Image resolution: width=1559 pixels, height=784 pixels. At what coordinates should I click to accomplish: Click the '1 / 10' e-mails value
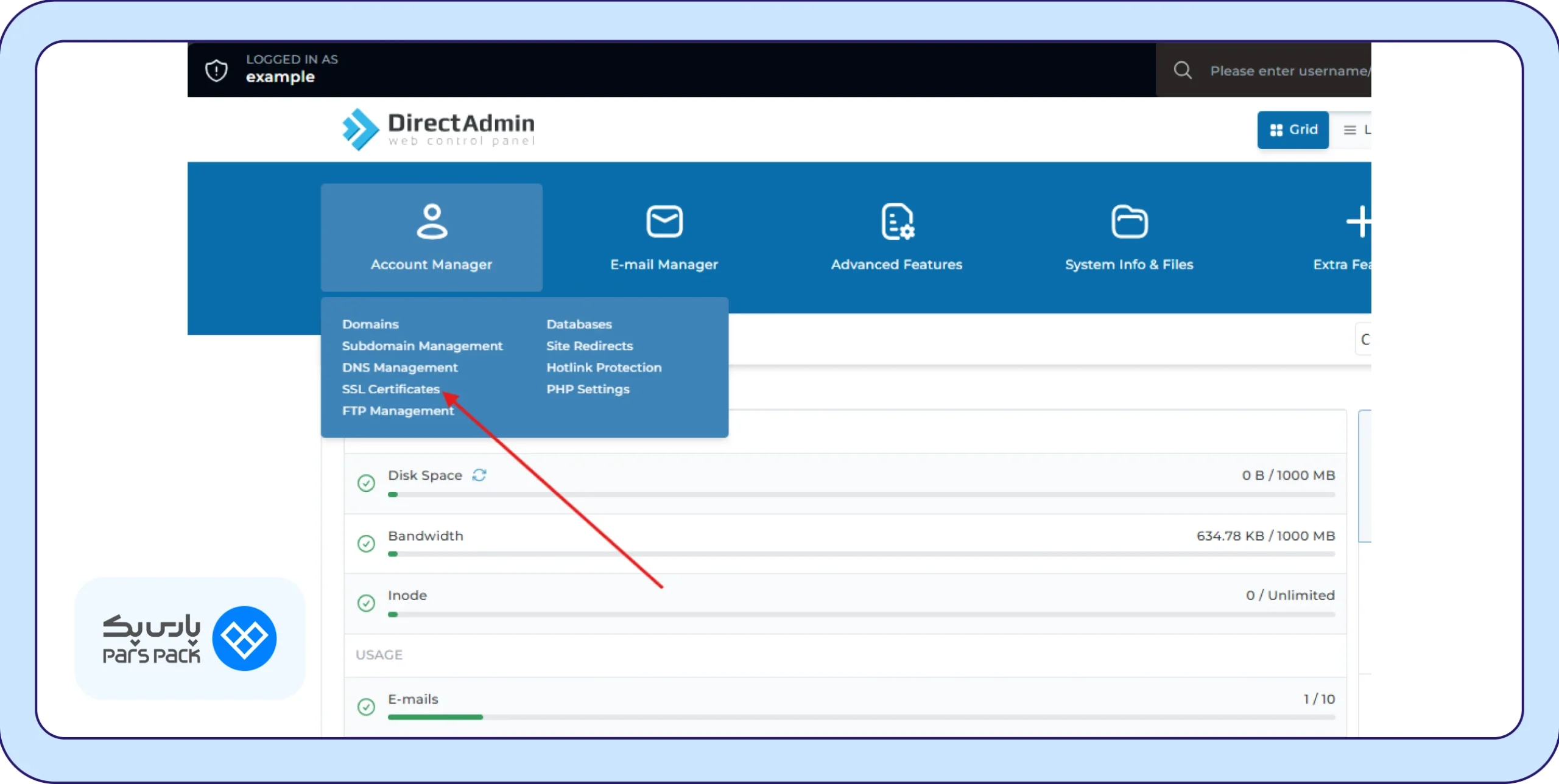coord(1318,699)
